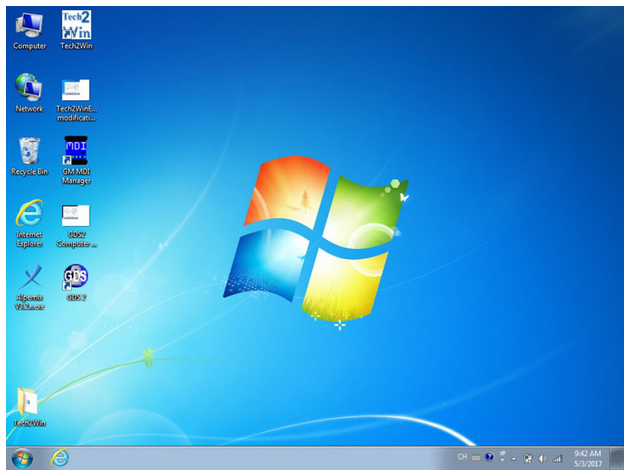Open the Network desktop icon
Image resolution: width=632 pixels, height=476 pixels.
[x=29, y=93]
